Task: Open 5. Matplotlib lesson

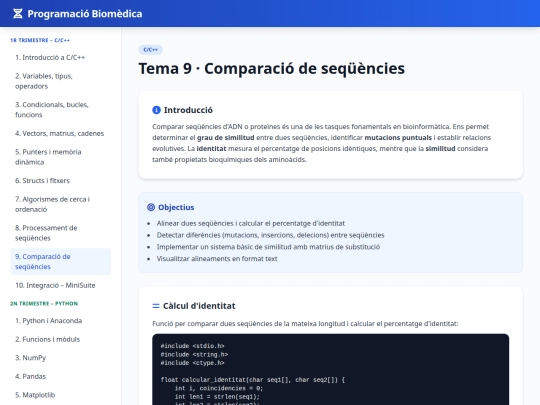Action: [x=61, y=395]
